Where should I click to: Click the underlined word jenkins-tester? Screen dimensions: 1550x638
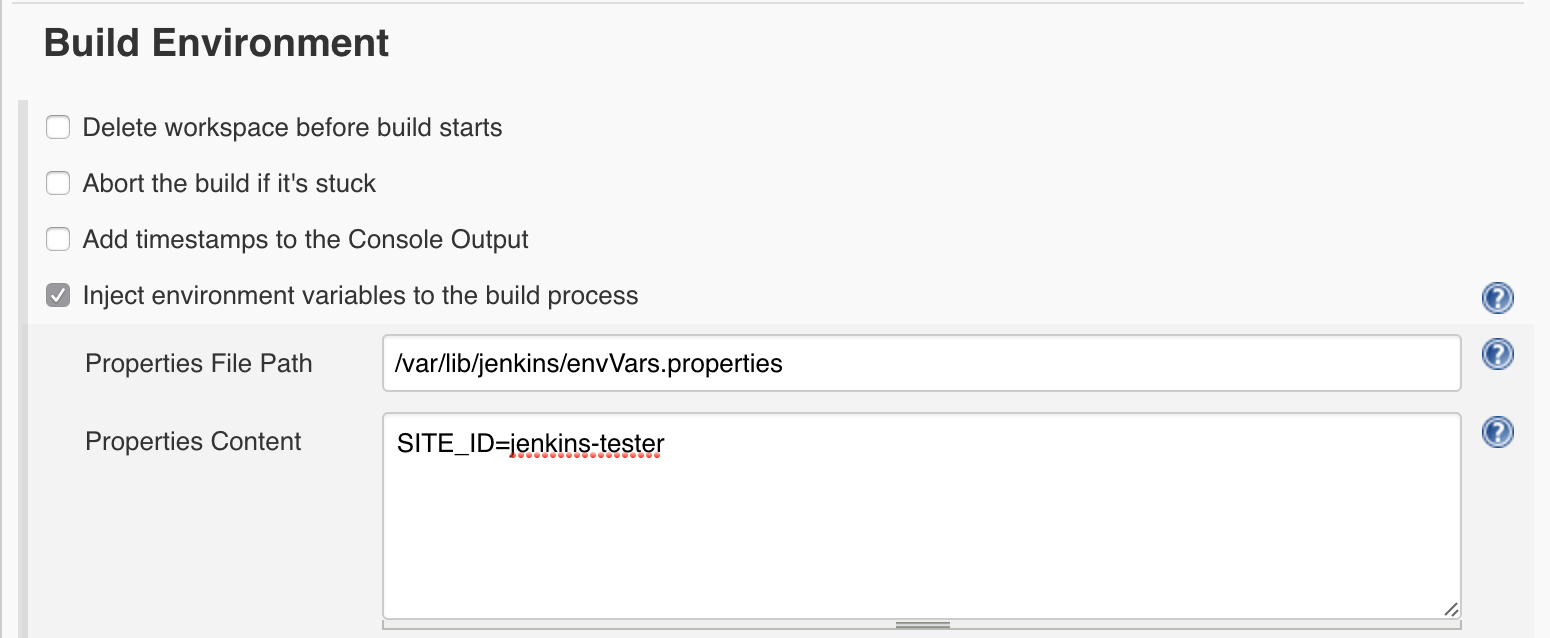click(586, 442)
